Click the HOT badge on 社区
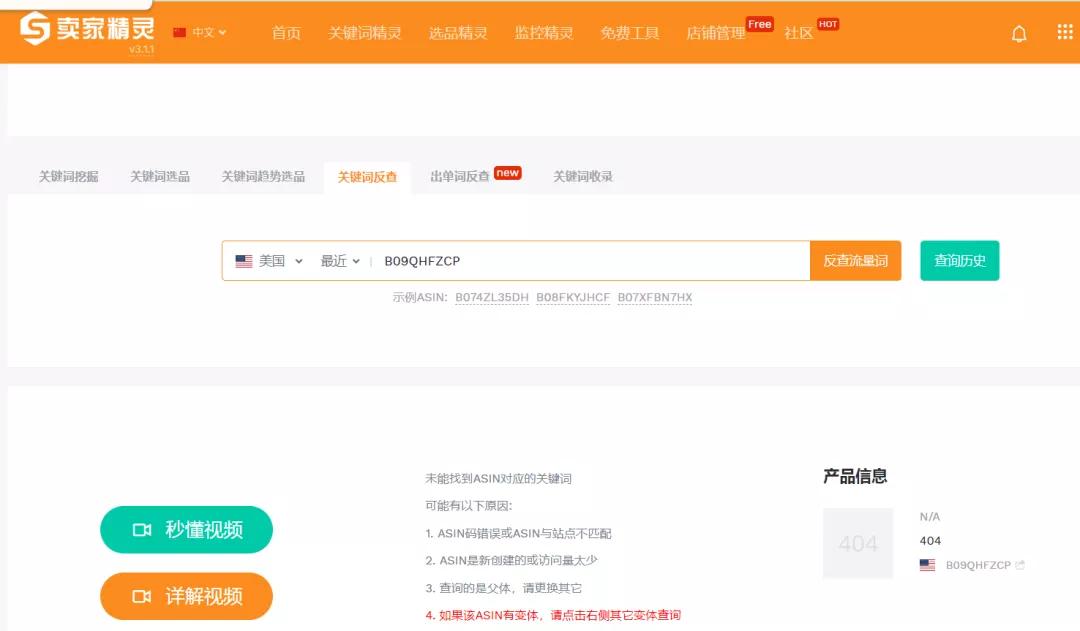1080x631 pixels. coord(829,22)
